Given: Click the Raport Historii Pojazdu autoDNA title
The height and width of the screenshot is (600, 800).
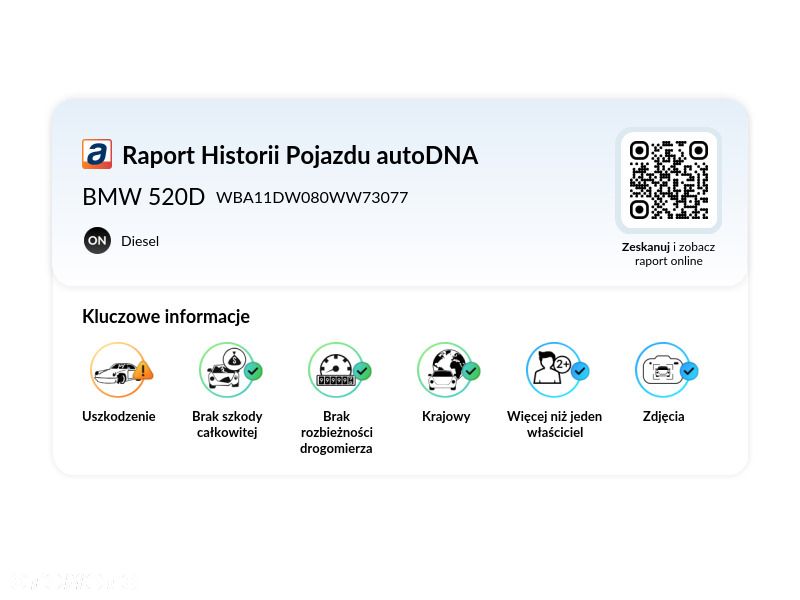Looking at the screenshot, I should 300,155.
